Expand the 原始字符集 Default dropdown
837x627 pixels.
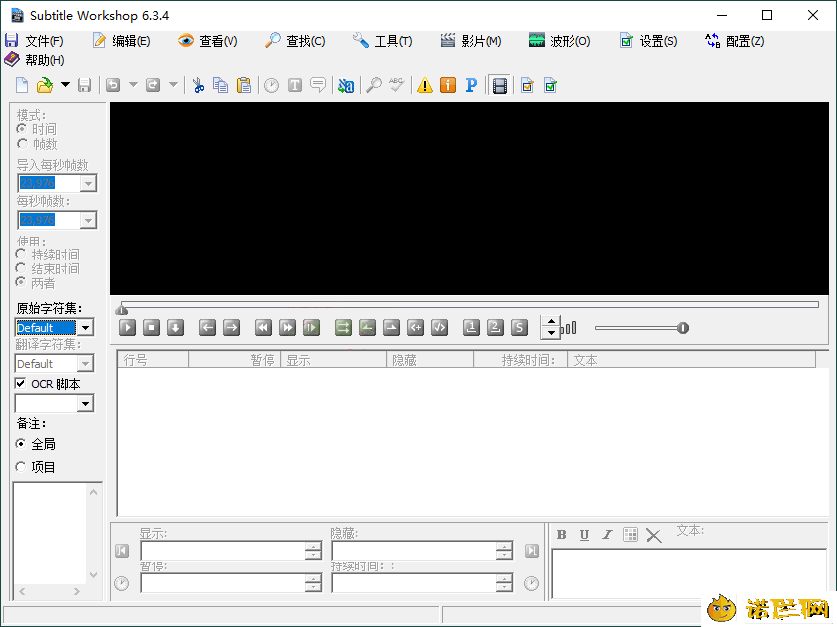pos(85,327)
